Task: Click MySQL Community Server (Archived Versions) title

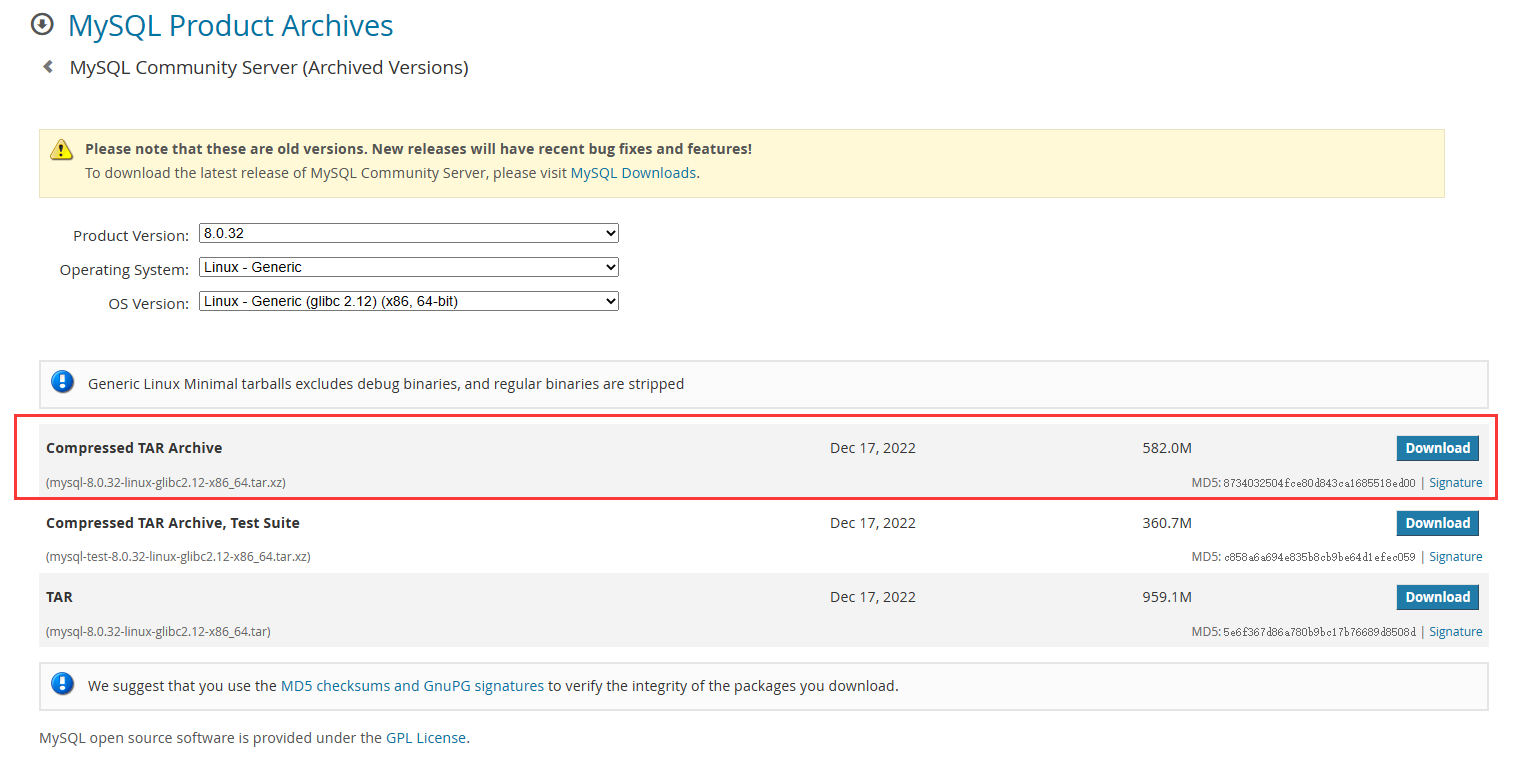Action: 269,67
